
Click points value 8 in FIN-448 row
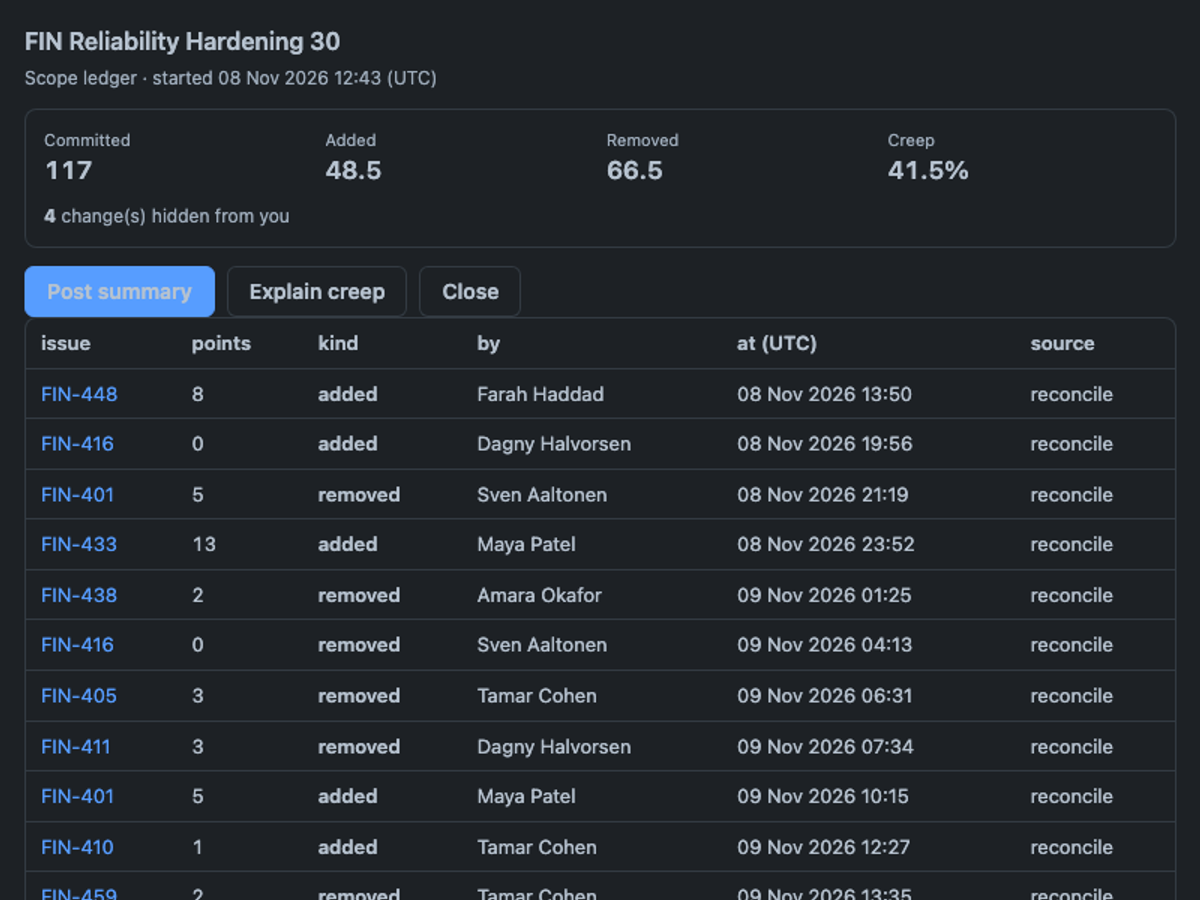pos(198,394)
